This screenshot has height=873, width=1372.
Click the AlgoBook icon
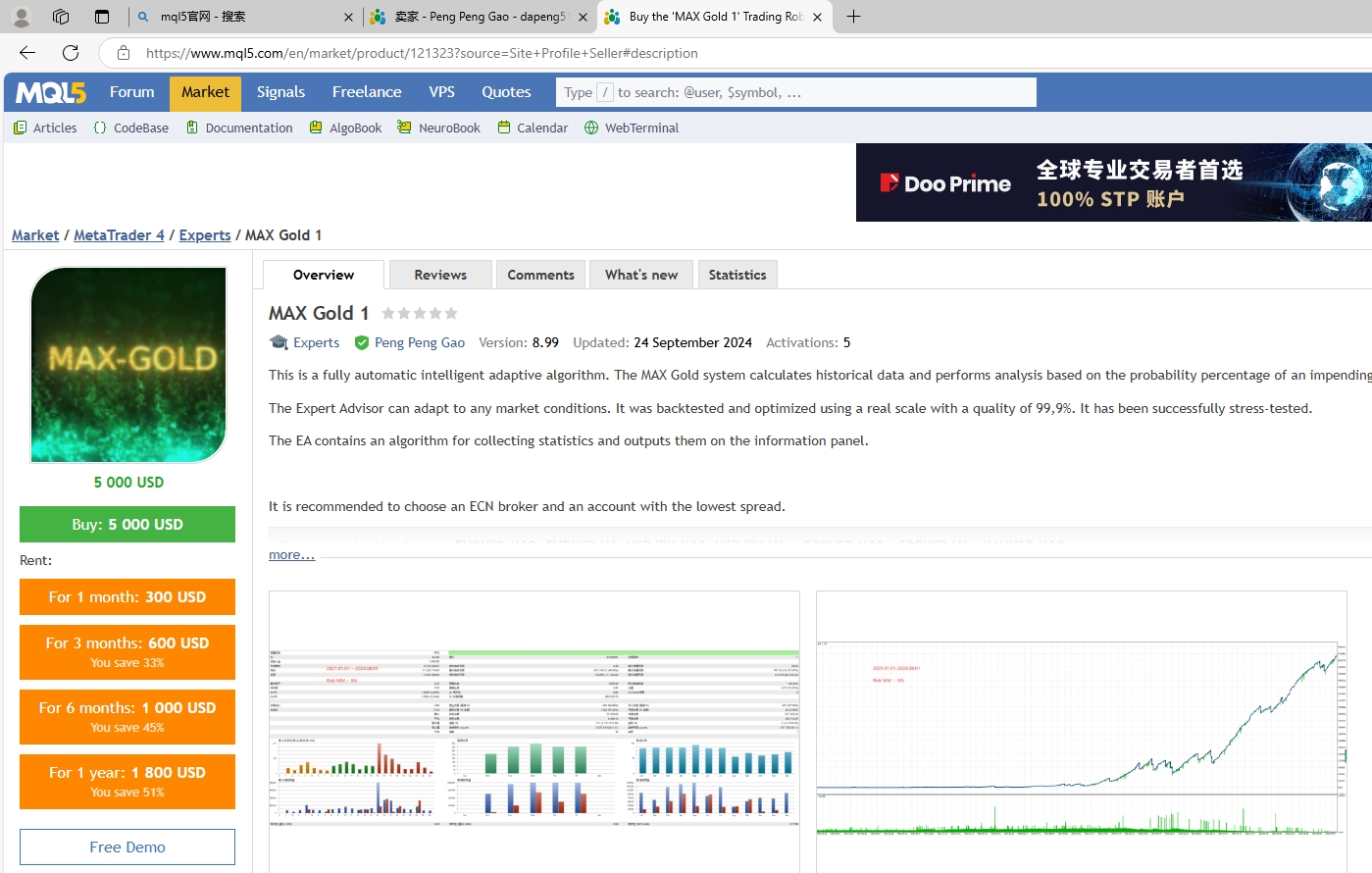pyautogui.click(x=316, y=128)
